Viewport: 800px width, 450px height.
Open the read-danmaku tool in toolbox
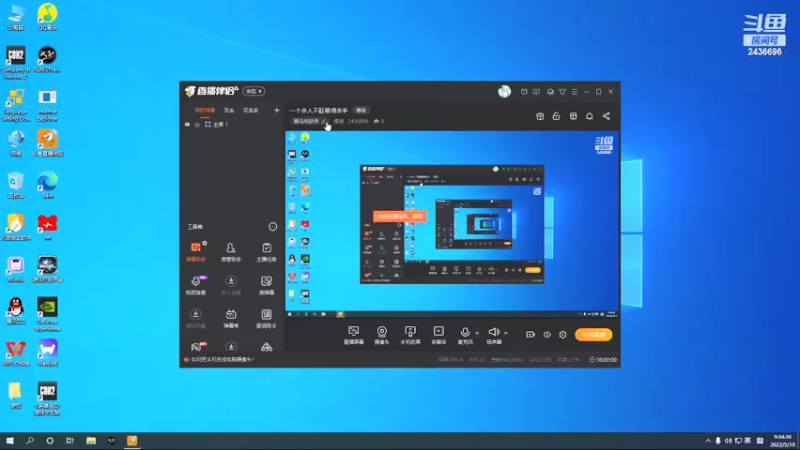[x=266, y=285]
